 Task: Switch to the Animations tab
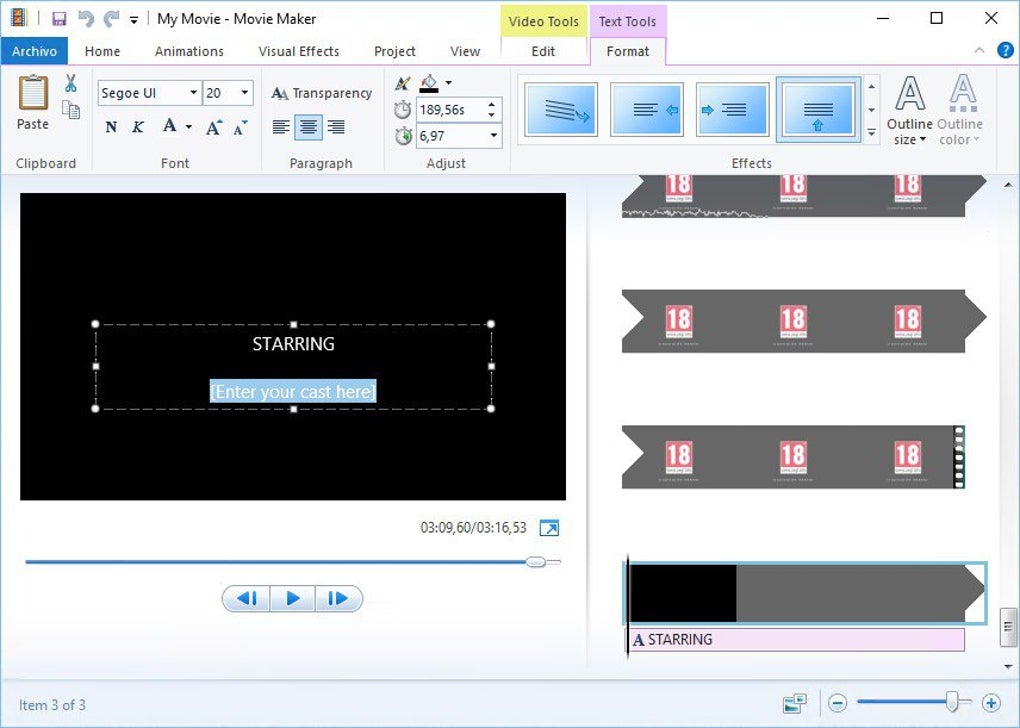coord(189,51)
